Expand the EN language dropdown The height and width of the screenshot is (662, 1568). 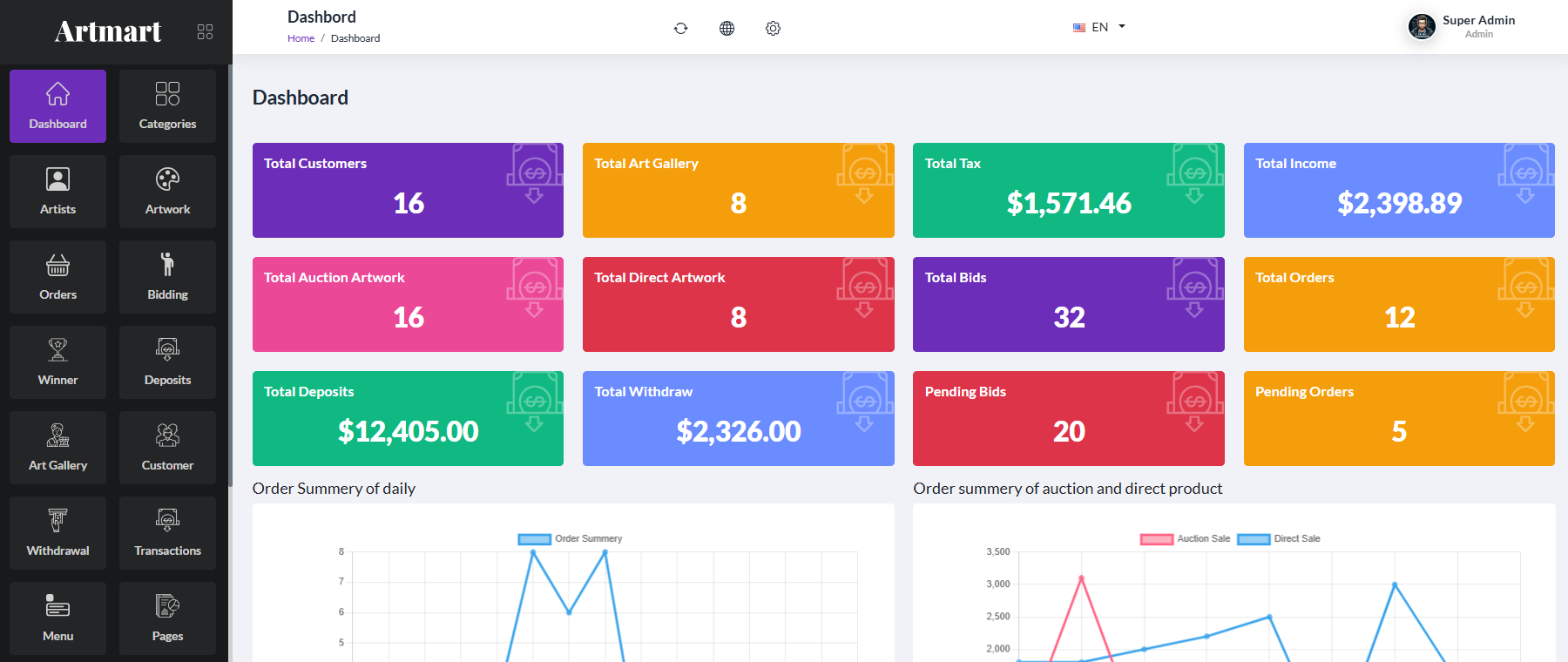pos(1099,27)
